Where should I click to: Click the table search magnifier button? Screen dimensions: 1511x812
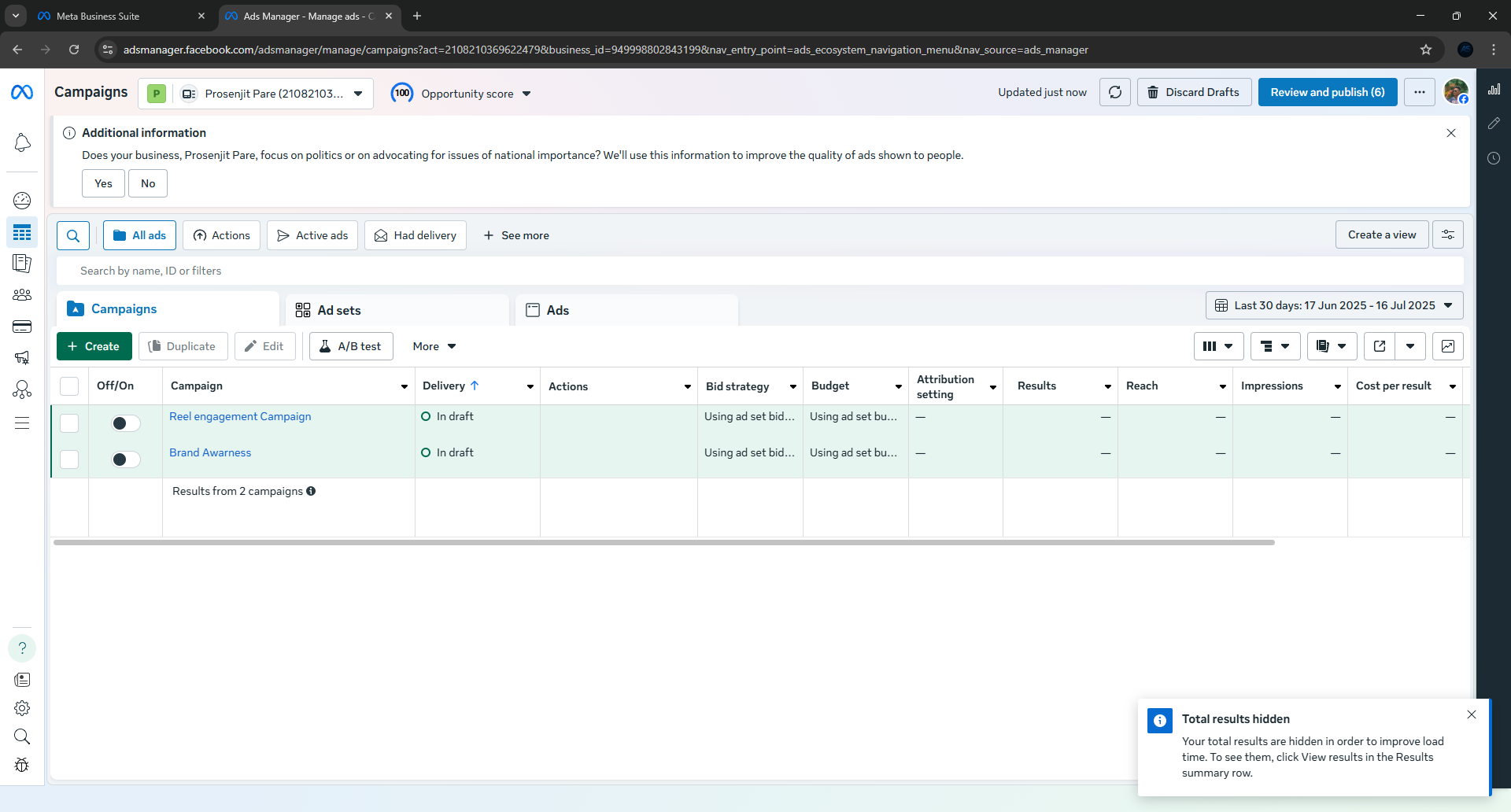point(73,235)
